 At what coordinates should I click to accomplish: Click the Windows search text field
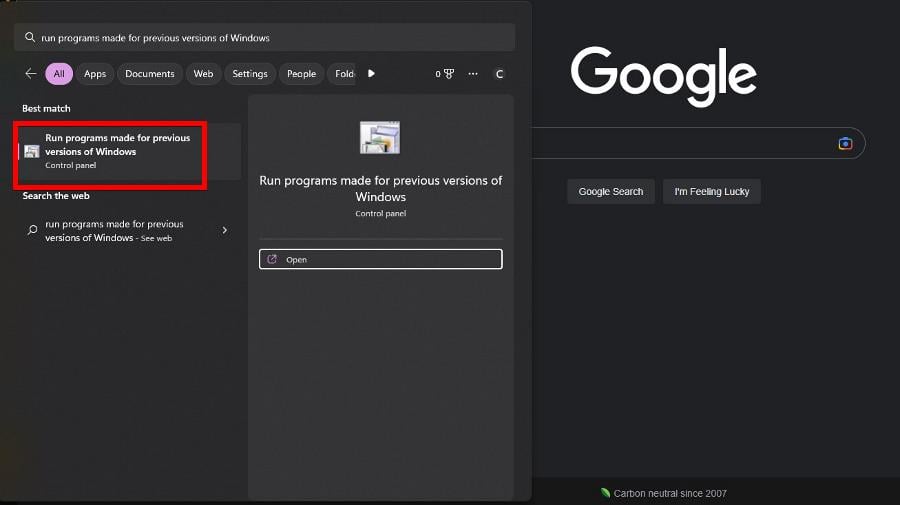coord(265,37)
